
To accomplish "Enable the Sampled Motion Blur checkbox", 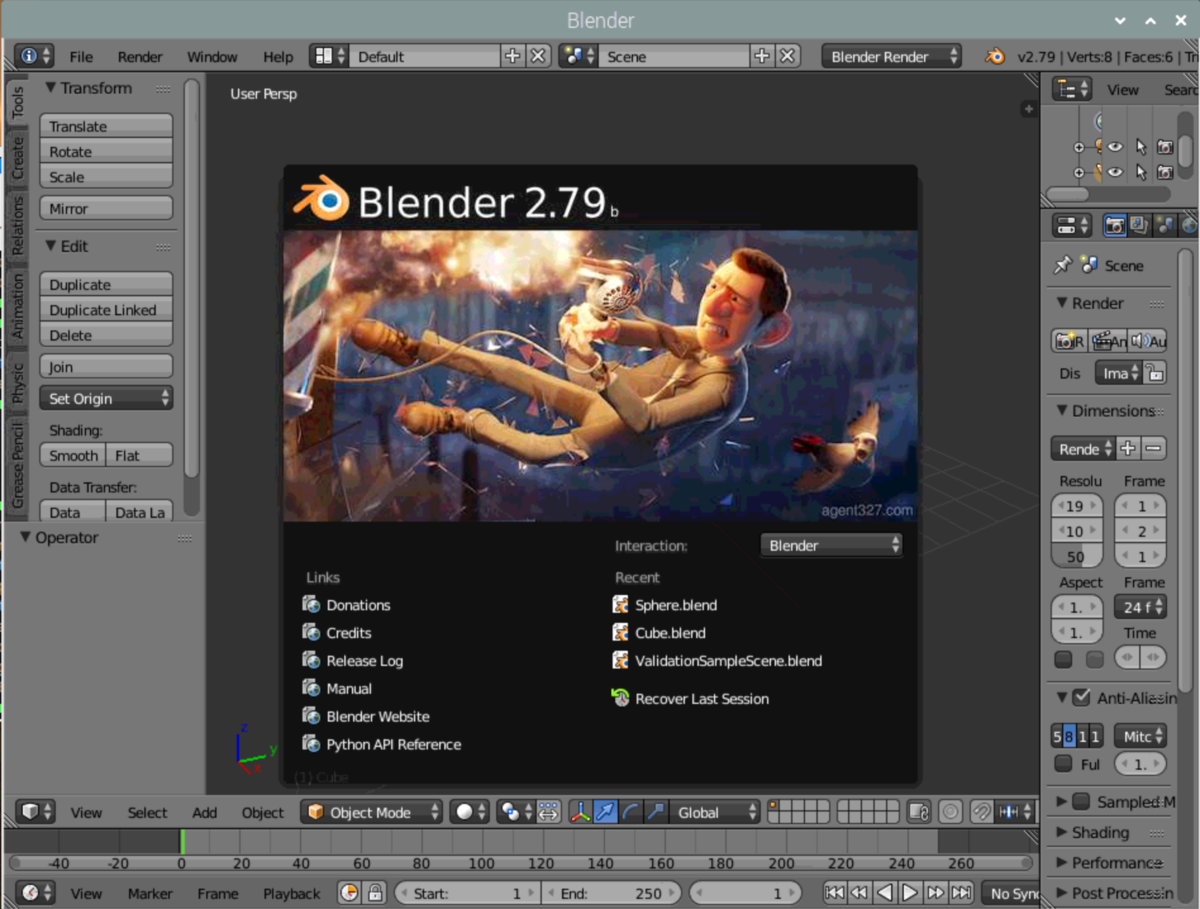I will [1081, 801].
